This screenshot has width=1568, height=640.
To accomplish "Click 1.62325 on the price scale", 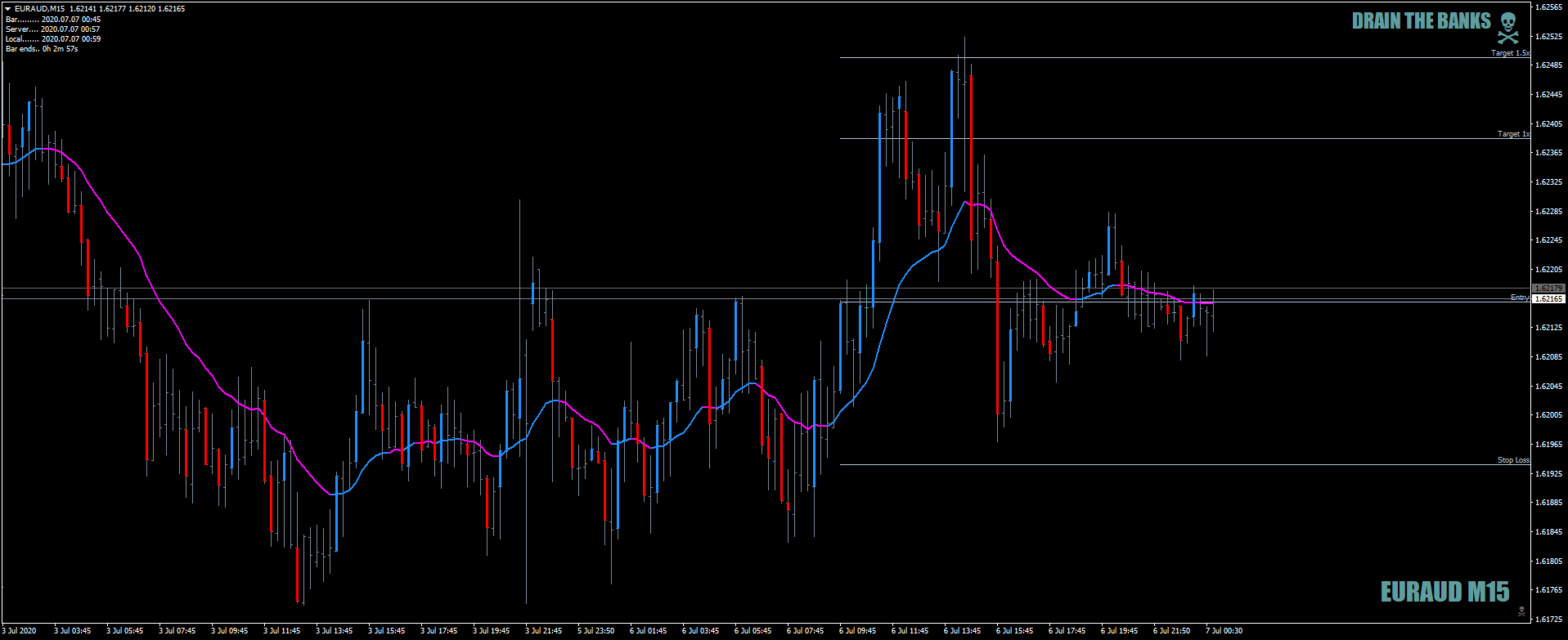I will (x=1550, y=182).
